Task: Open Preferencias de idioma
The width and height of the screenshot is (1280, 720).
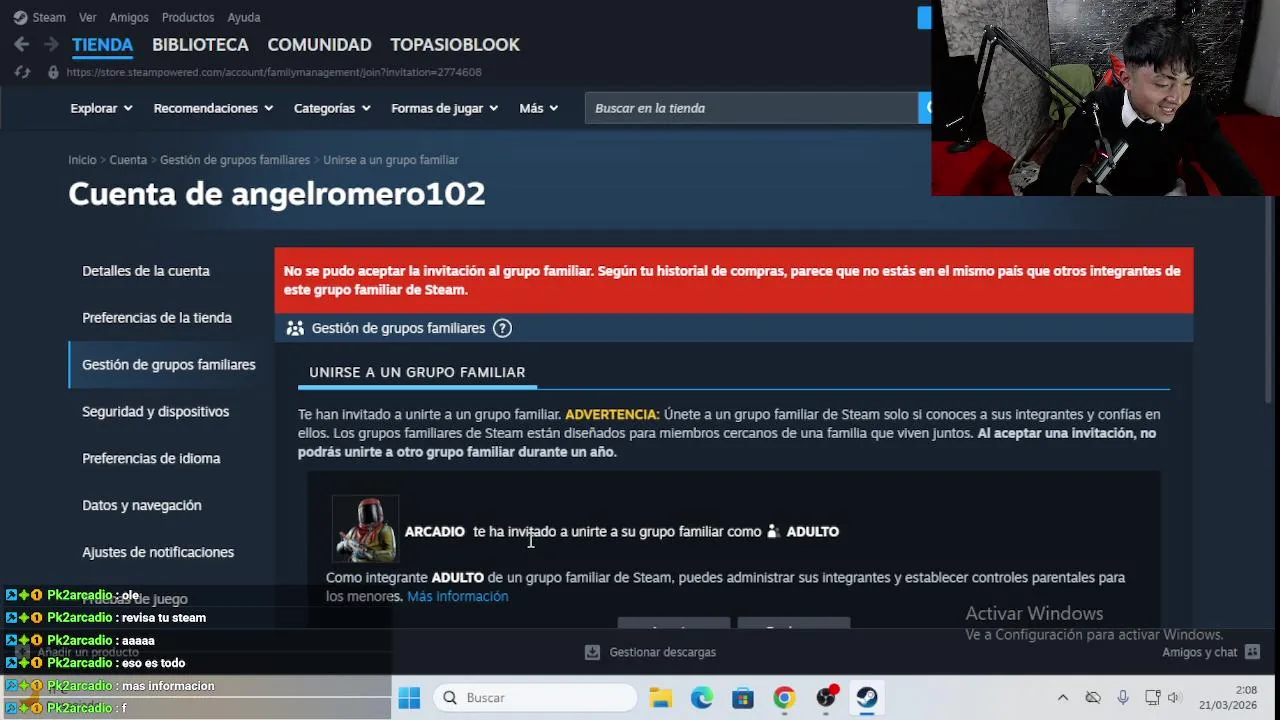Action: pyautogui.click(x=151, y=458)
